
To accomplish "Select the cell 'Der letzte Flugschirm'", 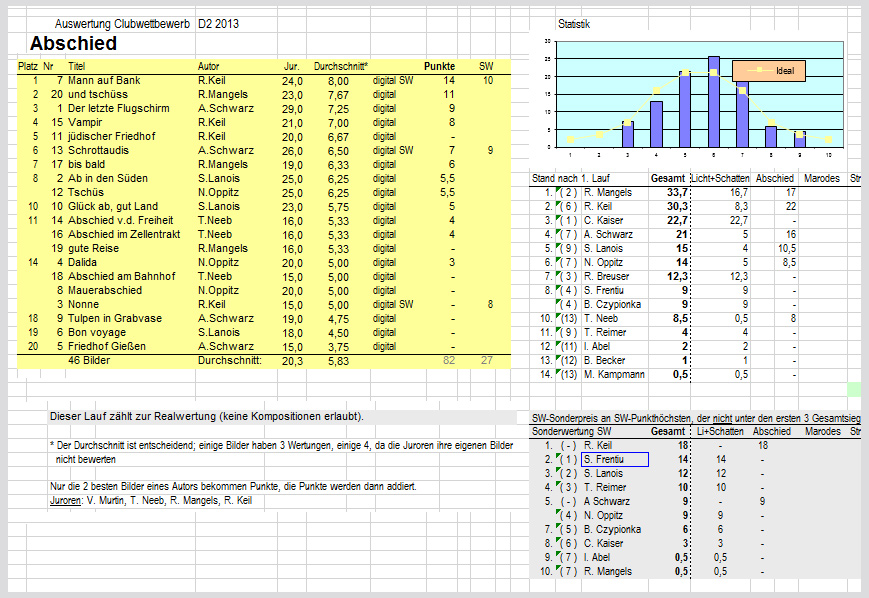I will 119,109.
